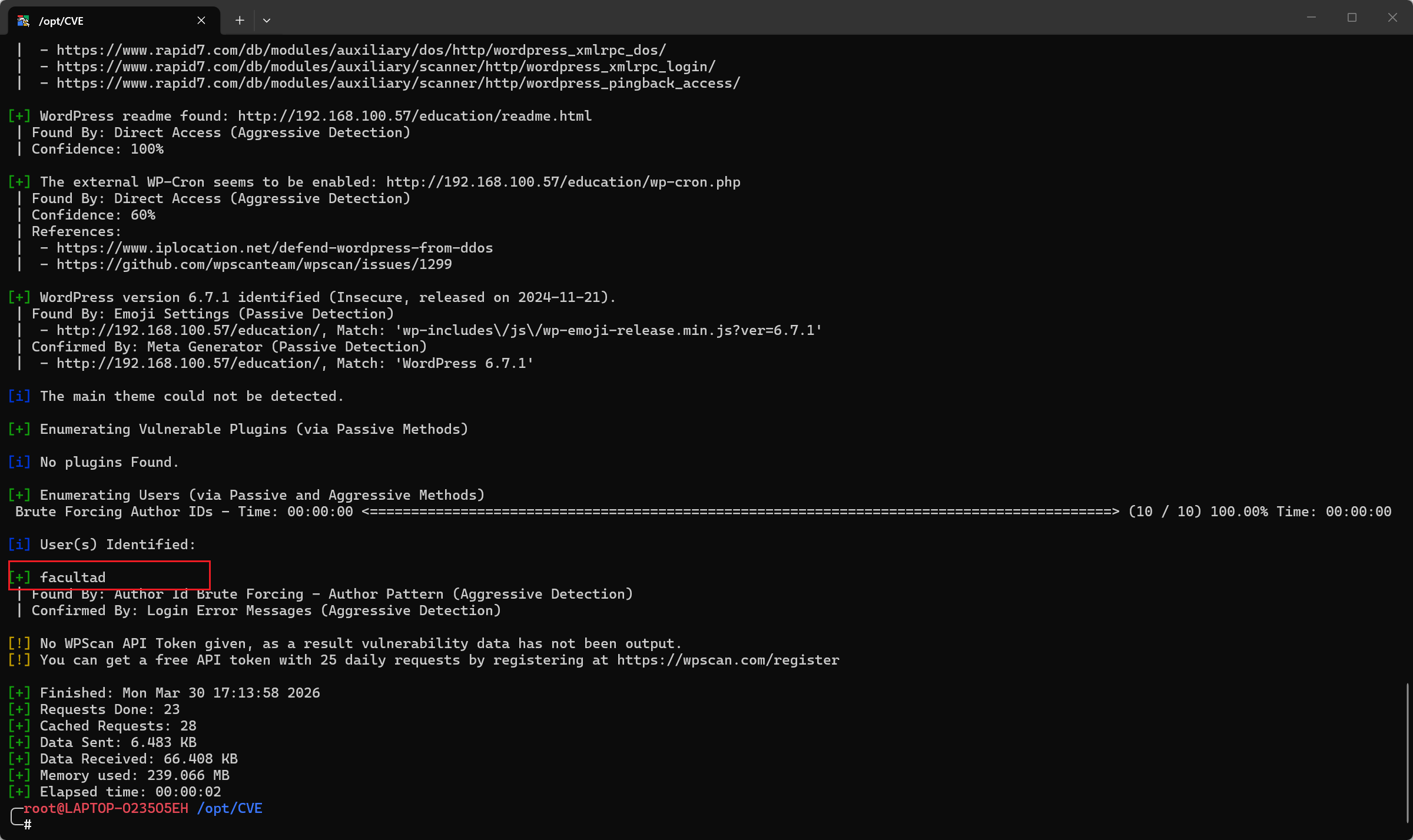Open the GitHub wpscan issues/1299 link
Screen dimensions: 1413x840
click(254, 264)
